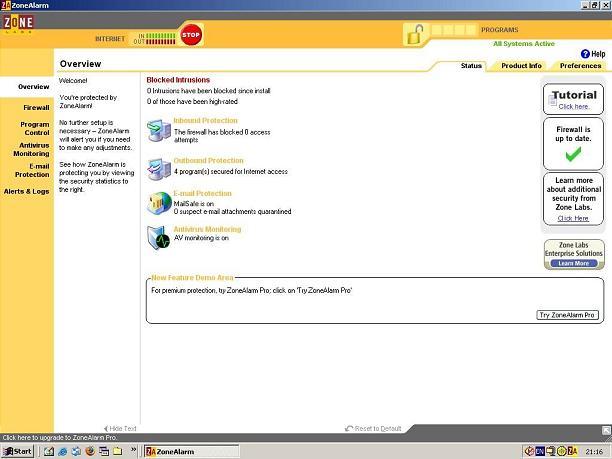Open Help via the question mark icon
Screen dimensions: 612x459
[x=585, y=54]
